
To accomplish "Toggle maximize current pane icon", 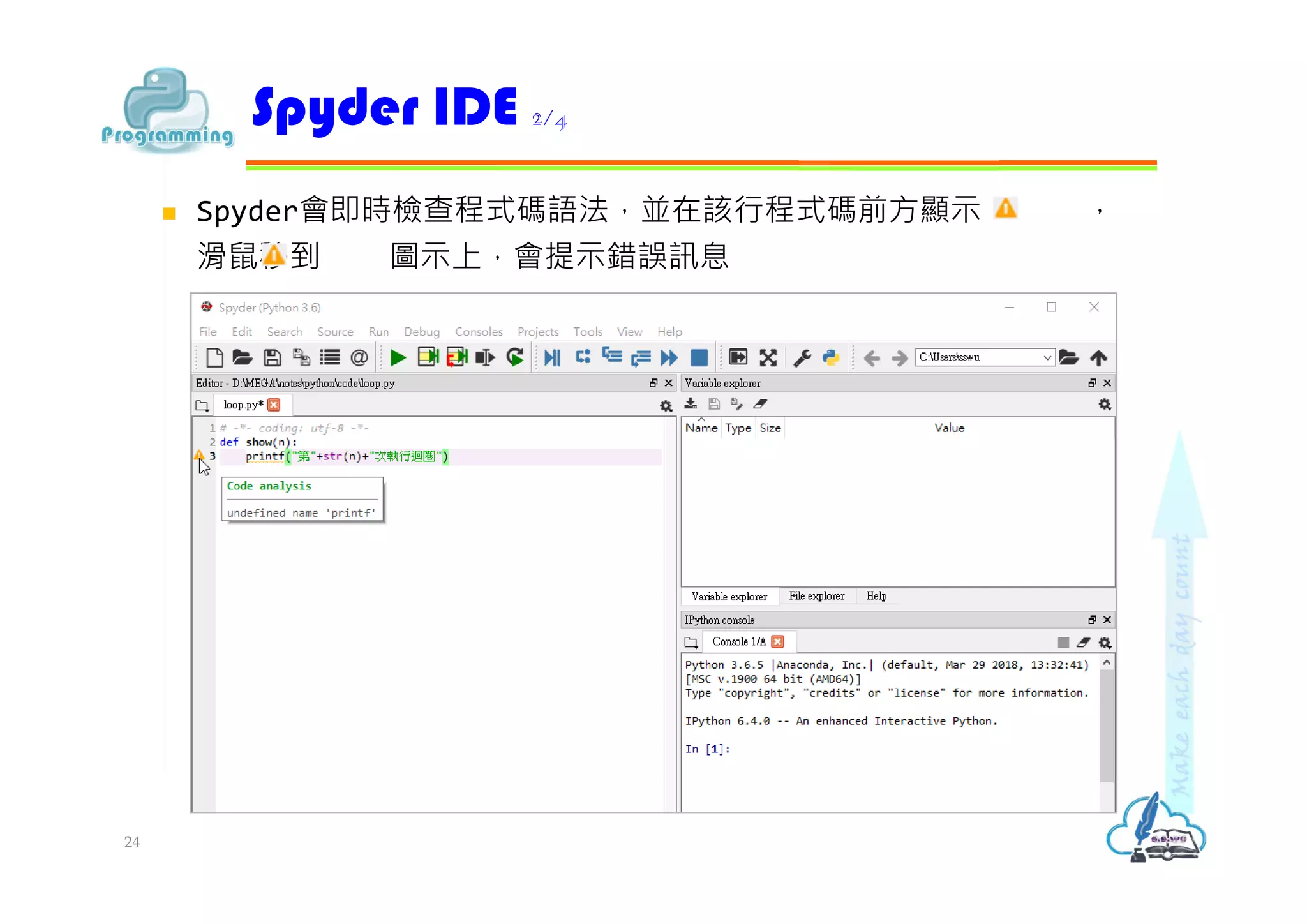I will coord(738,358).
